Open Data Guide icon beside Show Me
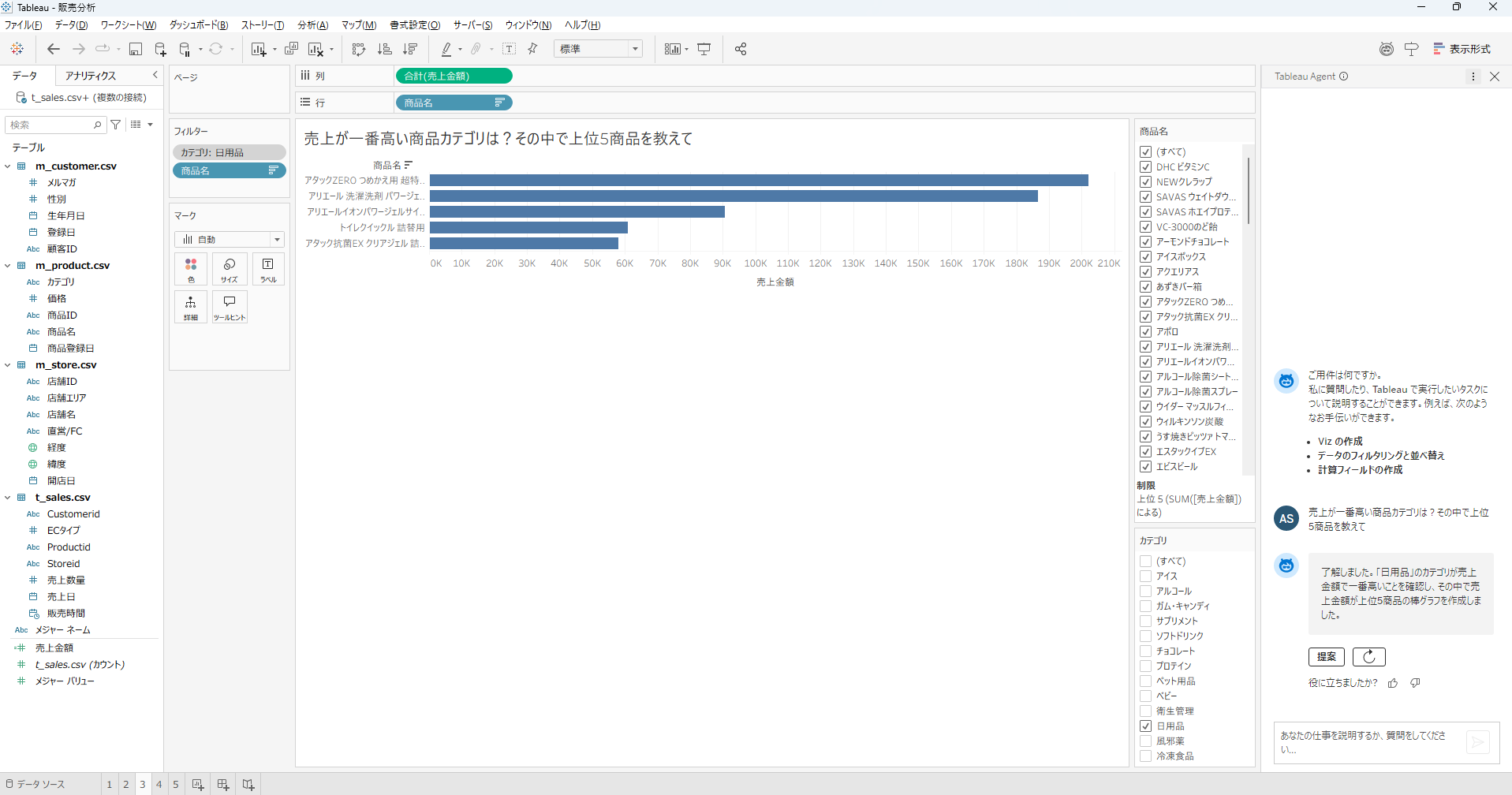Image resolution: width=1512 pixels, height=795 pixels. [1412, 49]
